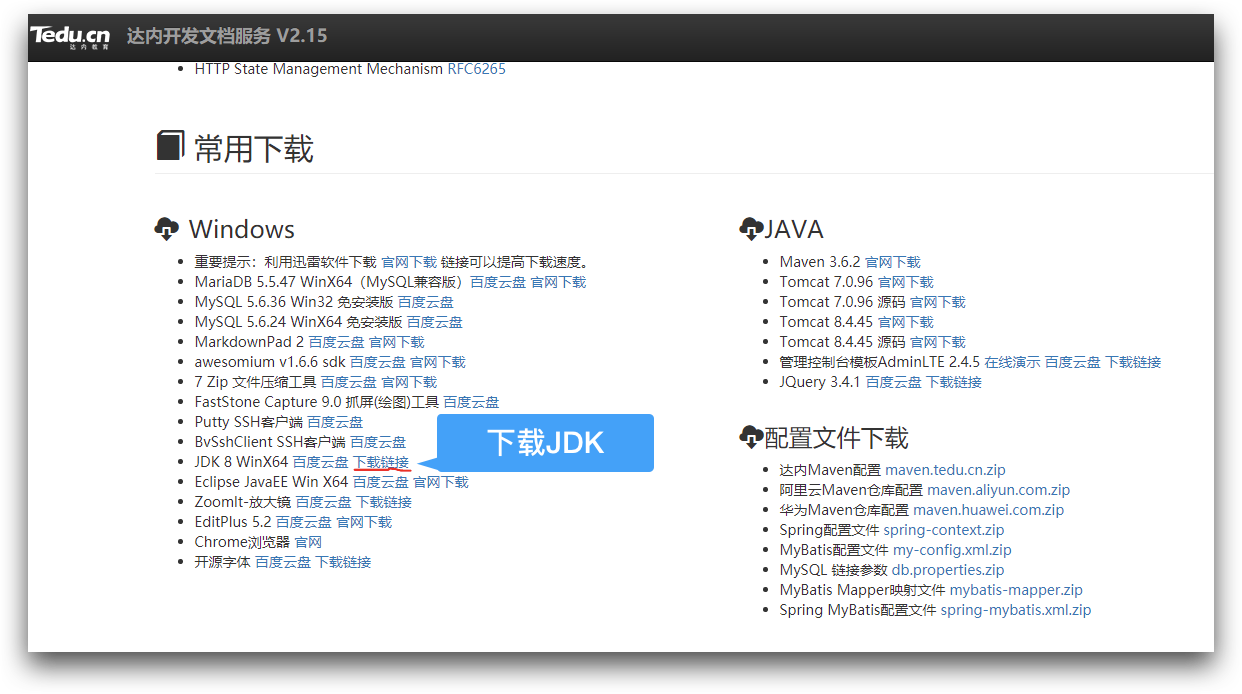Click ZoomIt-放大镜 下载链接
Screen dimensions: 1242x694
[x=384, y=502]
